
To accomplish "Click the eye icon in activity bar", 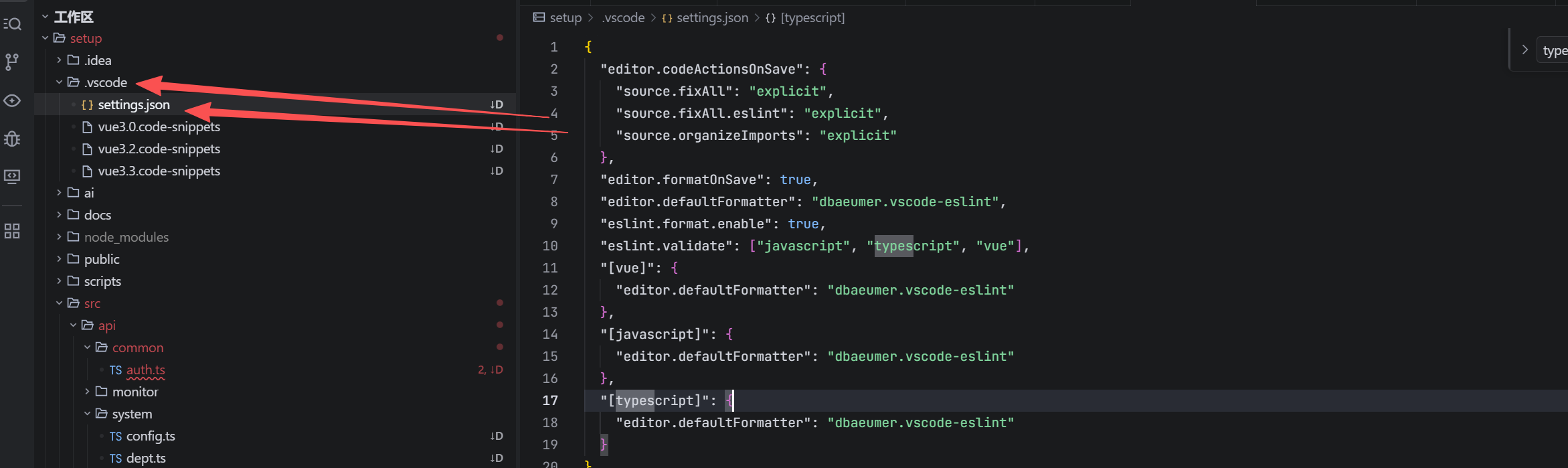I will point(12,100).
